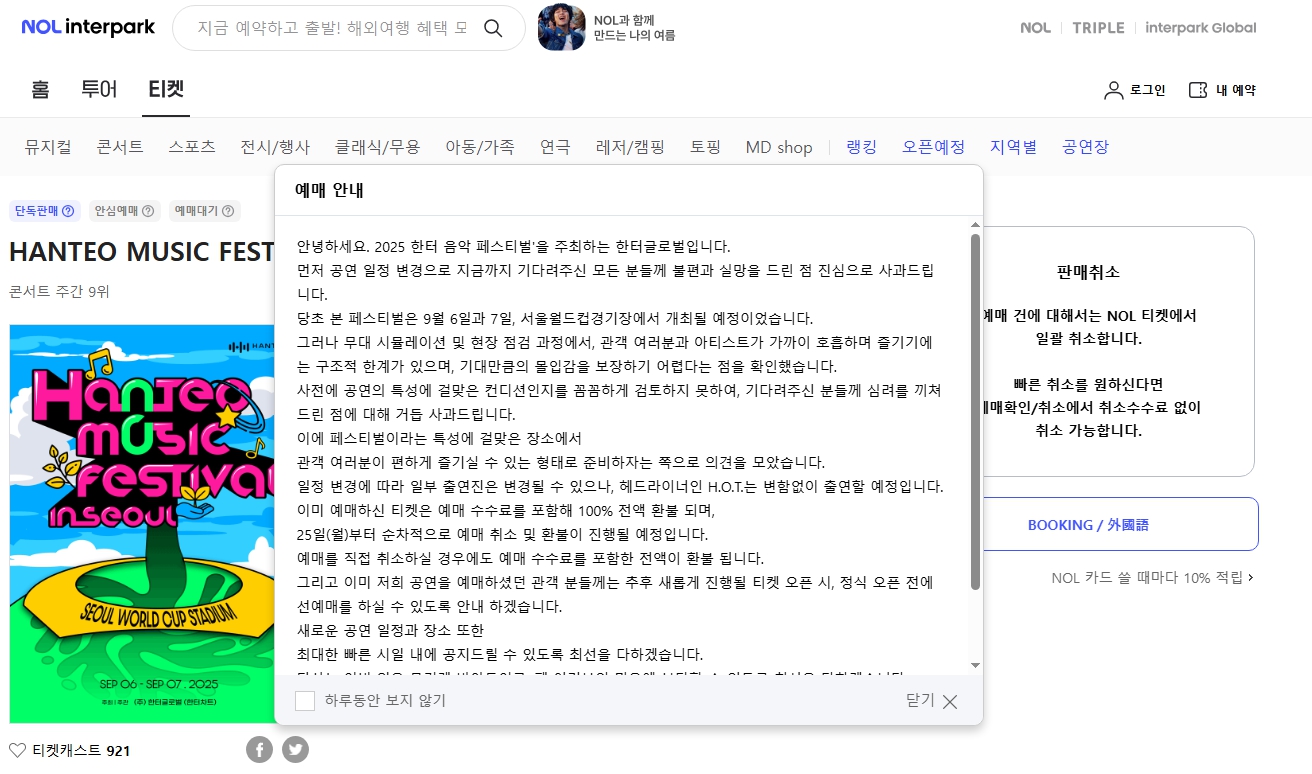Go to the 홈 tab

pyautogui.click(x=40, y=90)
